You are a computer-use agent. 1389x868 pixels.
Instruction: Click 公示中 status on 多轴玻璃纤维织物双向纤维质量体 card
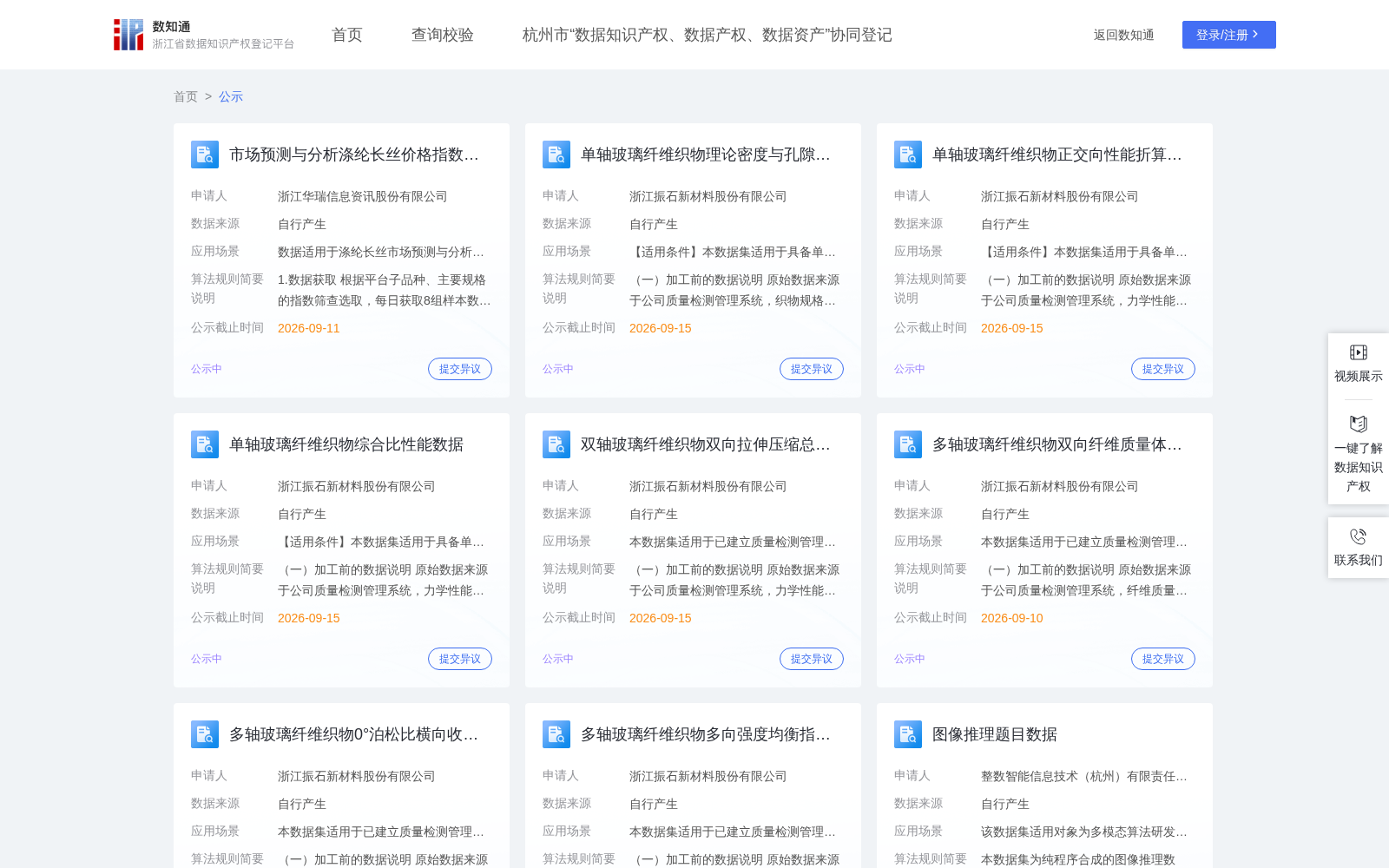[910, 659]
